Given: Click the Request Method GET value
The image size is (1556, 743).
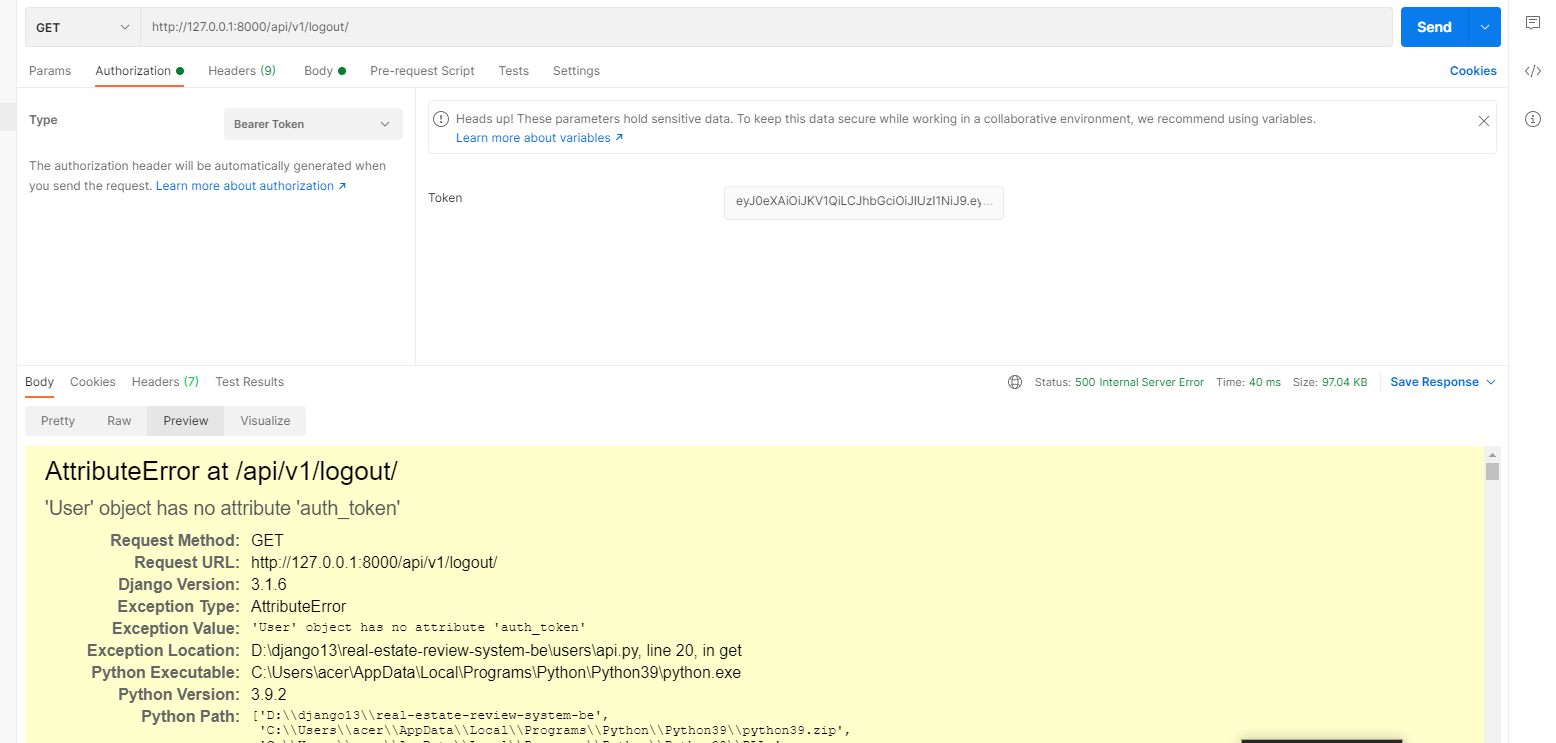Looking at the screenshot, I should pos(267,540).
